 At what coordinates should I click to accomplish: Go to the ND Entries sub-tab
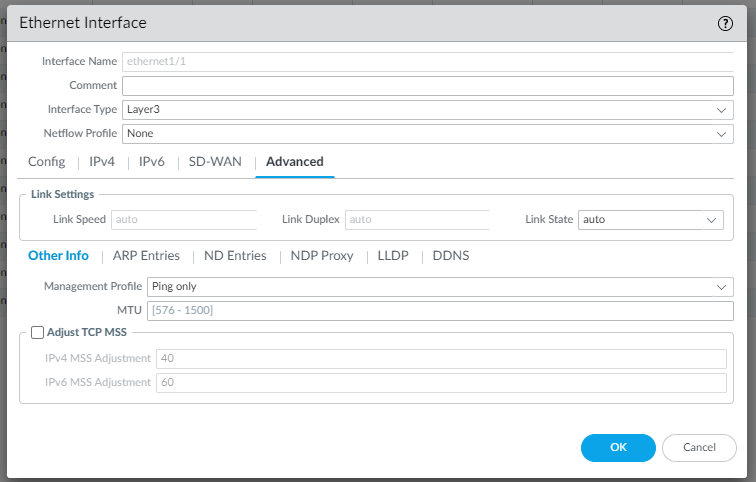(x=235, y=256)
